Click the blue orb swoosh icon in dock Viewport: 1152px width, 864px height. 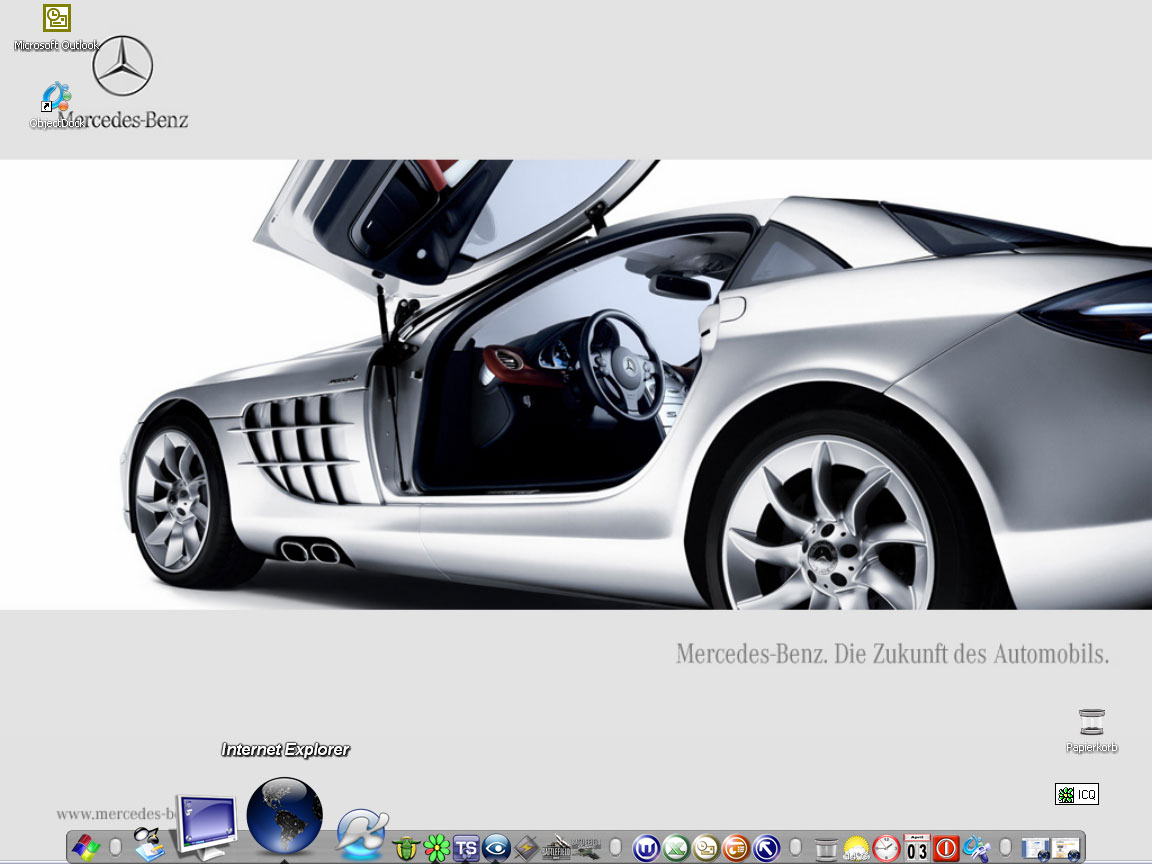pos(361,833)
